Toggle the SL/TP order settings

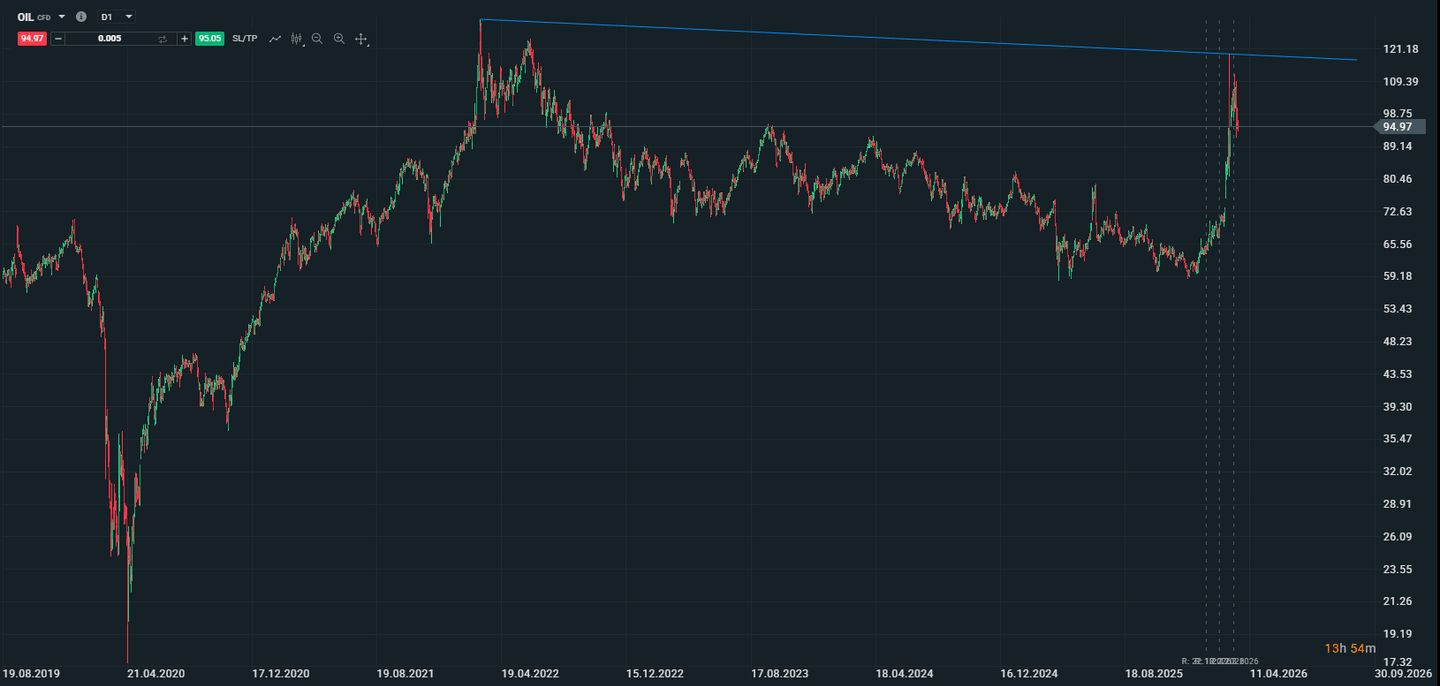pyautogui.click(x=244, y=39)
